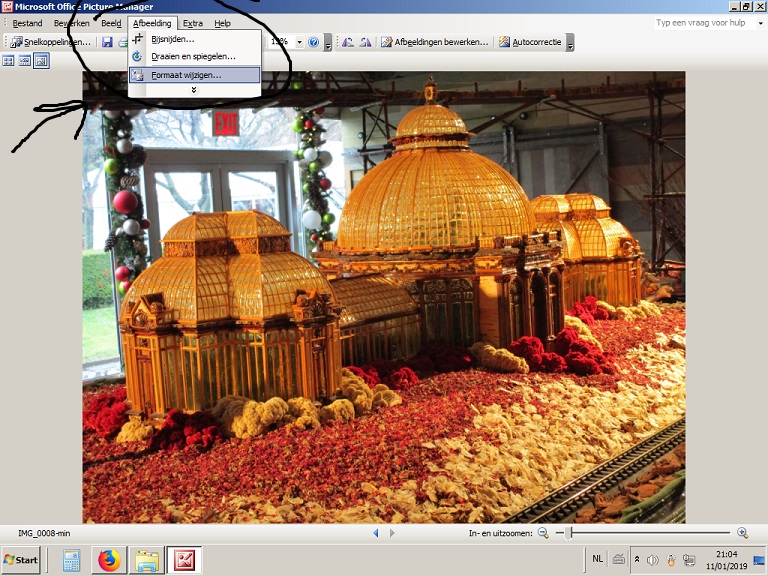Expand the hidden Afbeelding menu items chevron
Image resolution: width=768 pixels, height=576 pixels.
tap(194, 90)
